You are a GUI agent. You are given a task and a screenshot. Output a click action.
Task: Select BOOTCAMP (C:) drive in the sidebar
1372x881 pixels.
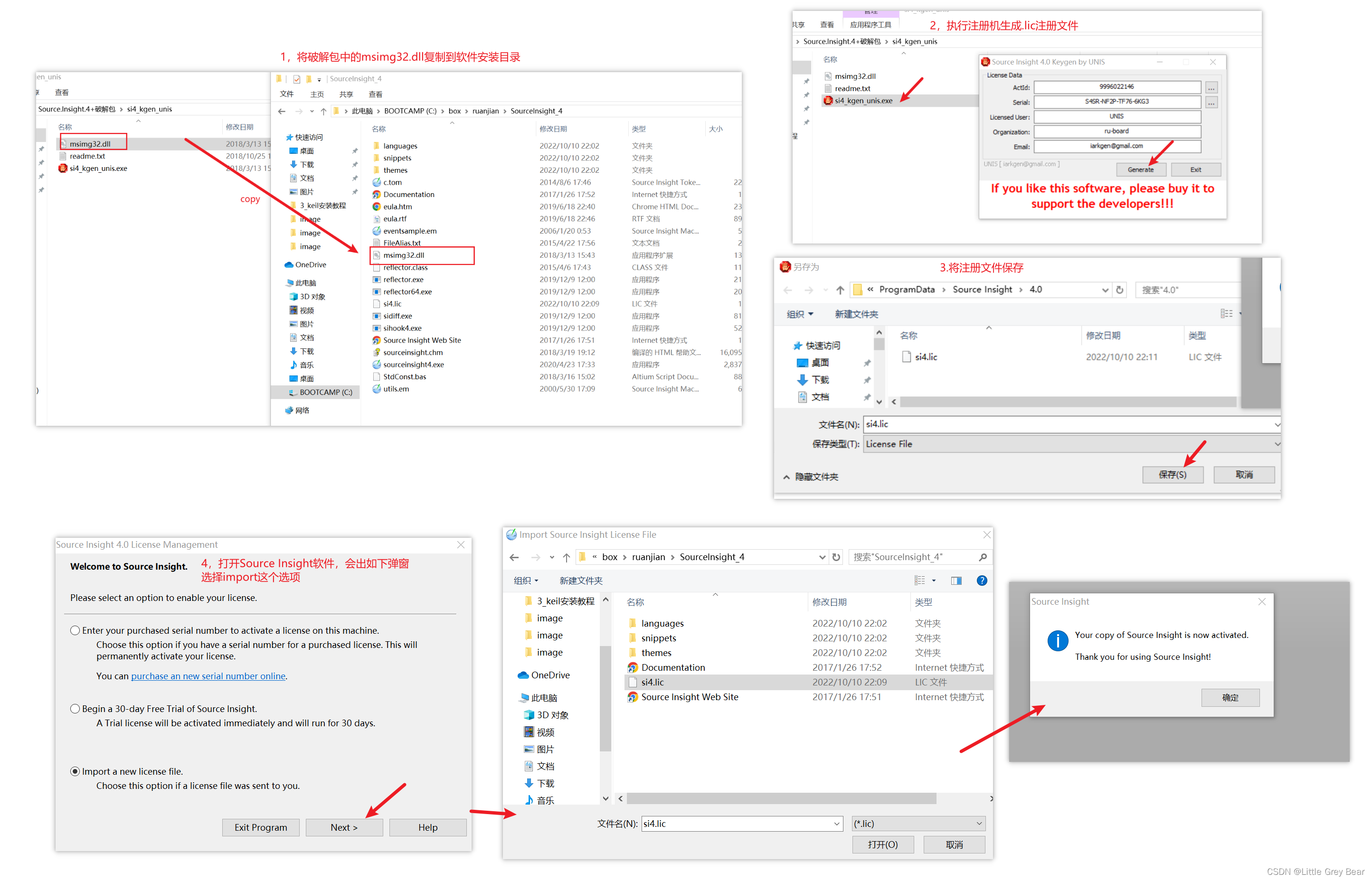(326, 393)
